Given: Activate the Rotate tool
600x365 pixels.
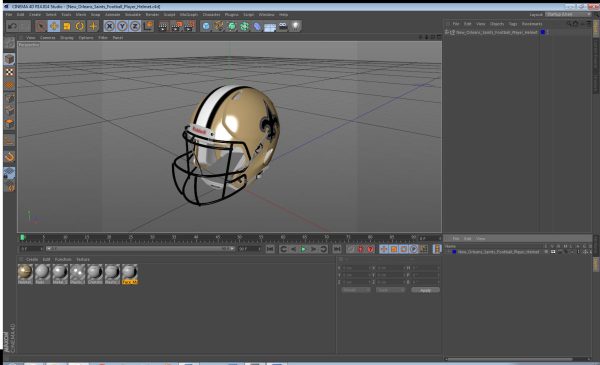Looking at the screenshot, I should click(x=80, y=26).
